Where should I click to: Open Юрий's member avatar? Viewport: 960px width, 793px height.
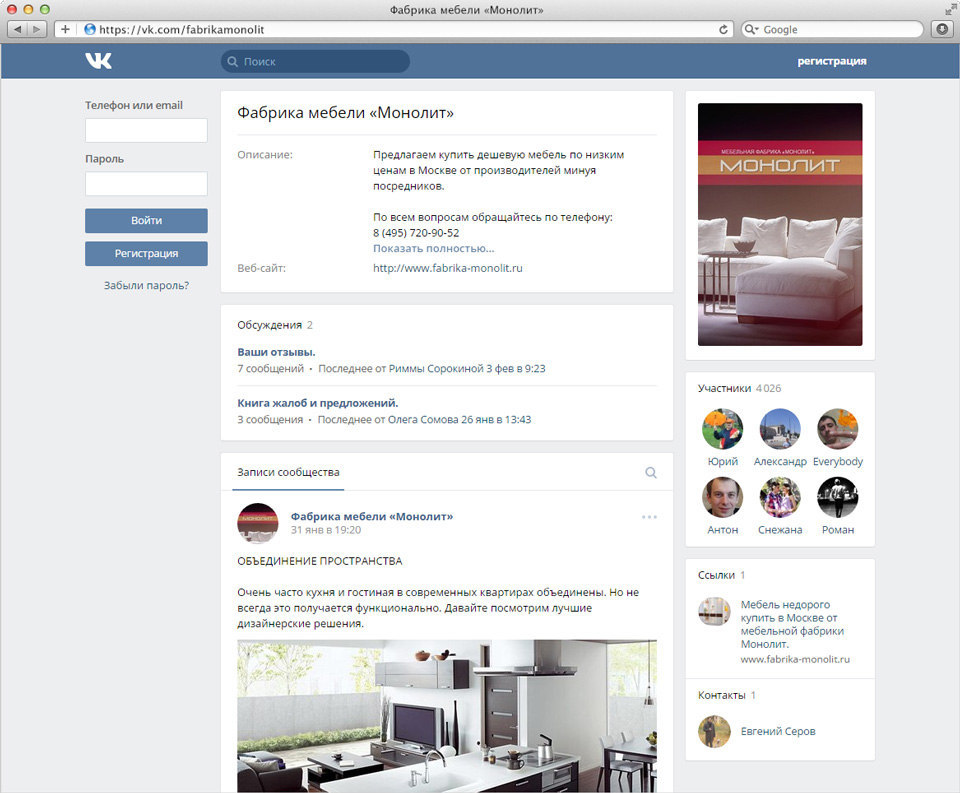pos(722,429)
